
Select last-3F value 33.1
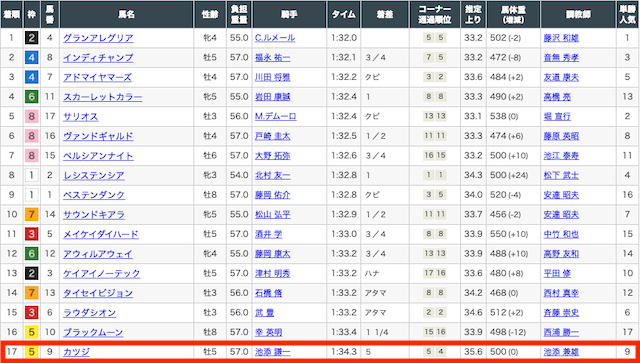coord(473,116)
